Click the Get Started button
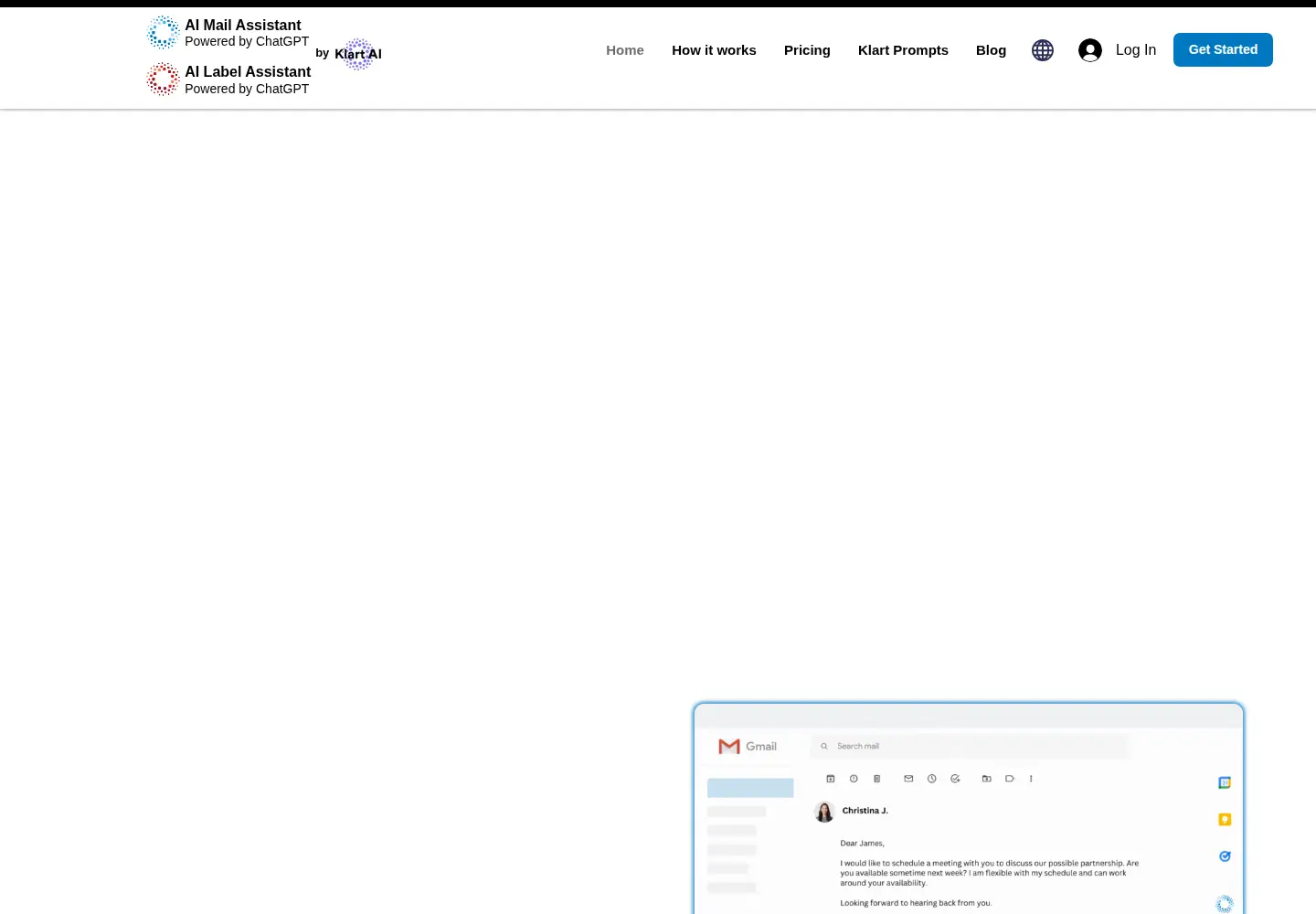Image resolution: width=1316 pixels, height=914 pixels. (x=1223, y=49)
